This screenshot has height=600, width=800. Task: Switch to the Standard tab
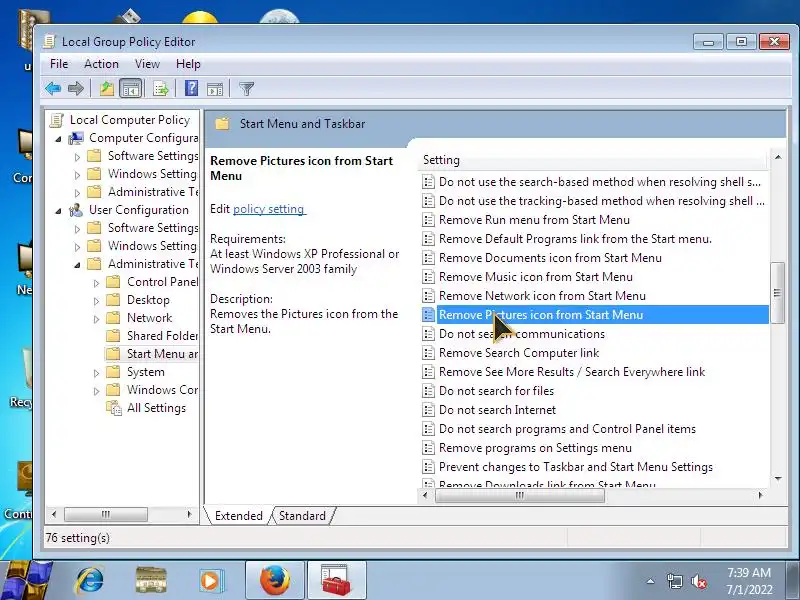(302, 516)
